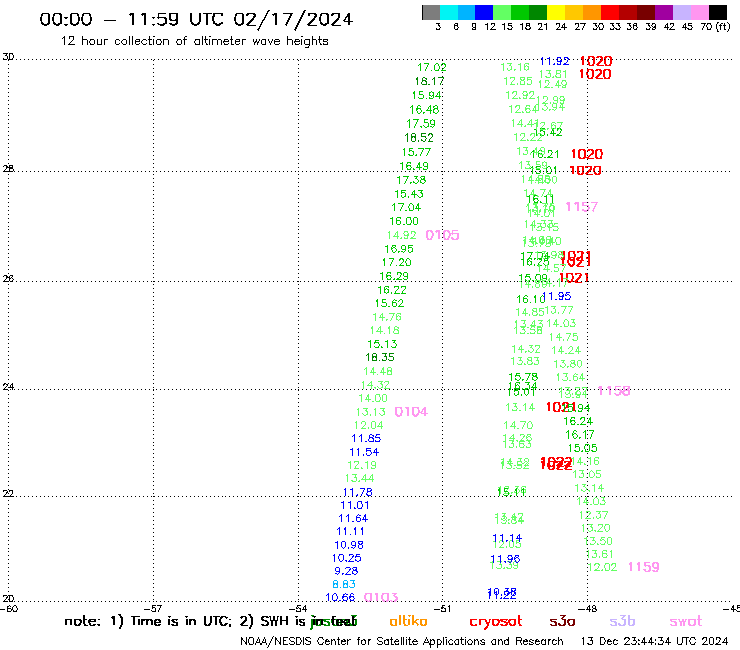
Task: Click wave height value '16.24'
Action: tap(578, 422)
